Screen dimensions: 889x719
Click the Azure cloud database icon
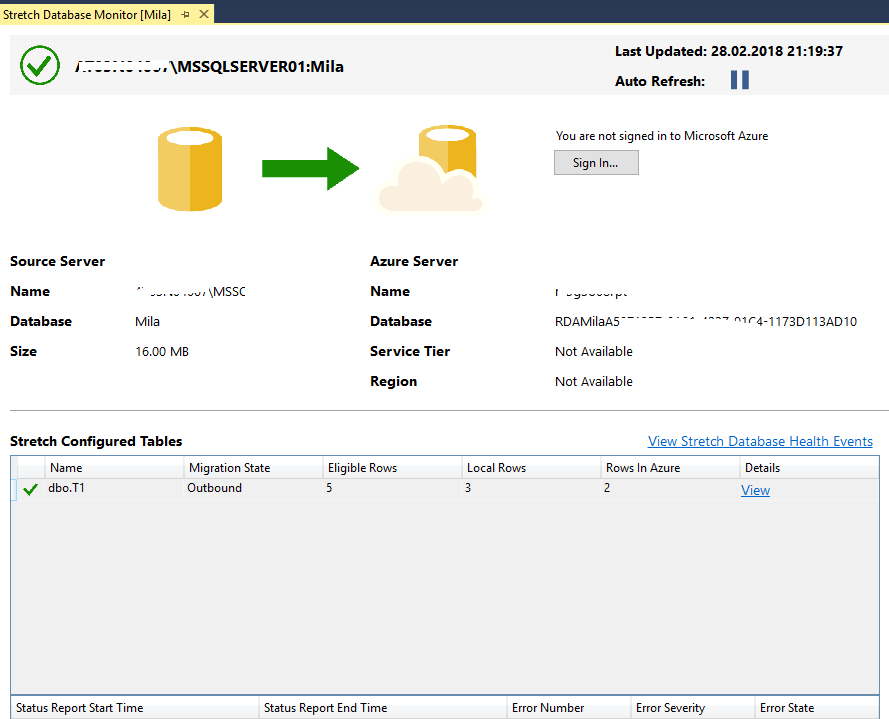[x=432, y=168]
